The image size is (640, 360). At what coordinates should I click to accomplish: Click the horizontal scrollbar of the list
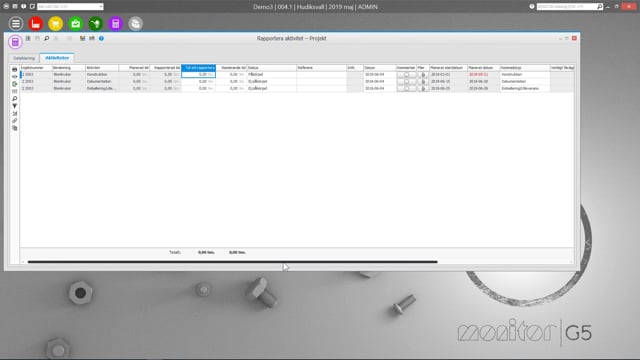(233, 262)
